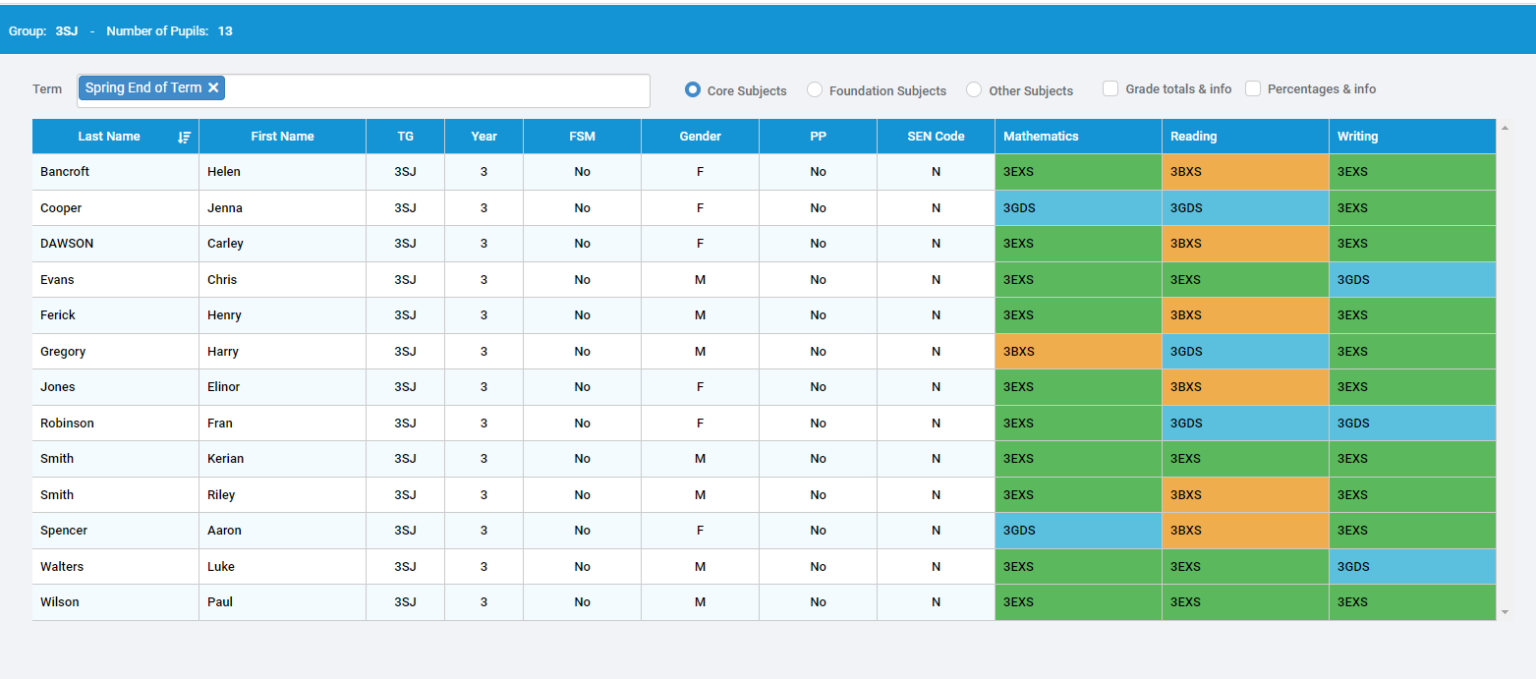Click the Gender column header
1536x679 pixels.
coord(700,136)
